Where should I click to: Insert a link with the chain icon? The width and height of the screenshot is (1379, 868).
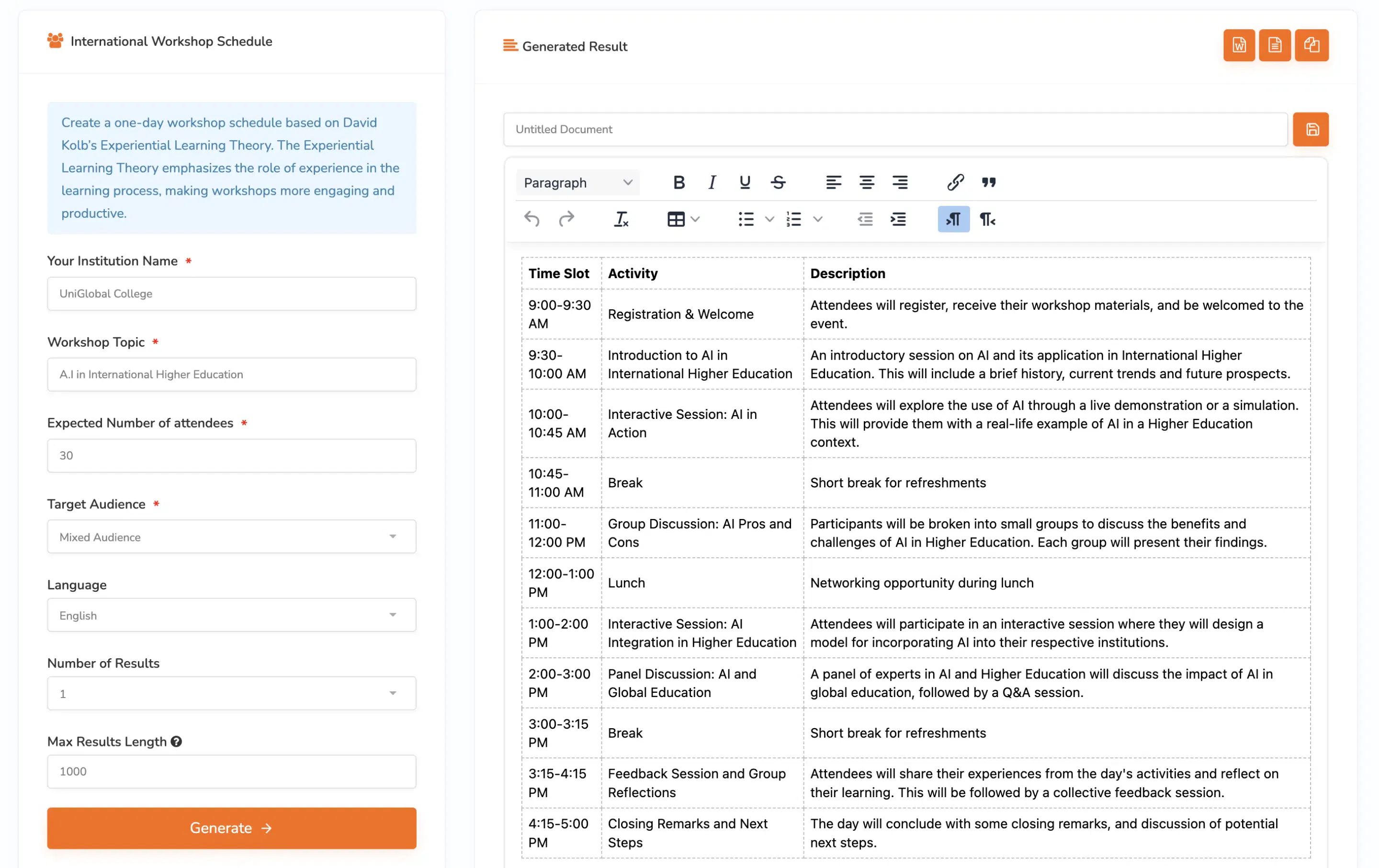[955, 182]
